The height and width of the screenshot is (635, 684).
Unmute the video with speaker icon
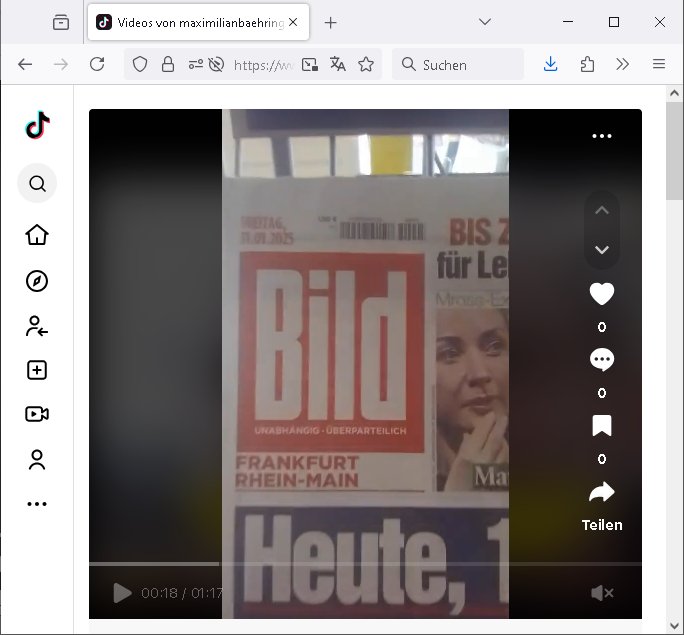tap(602, 593)
